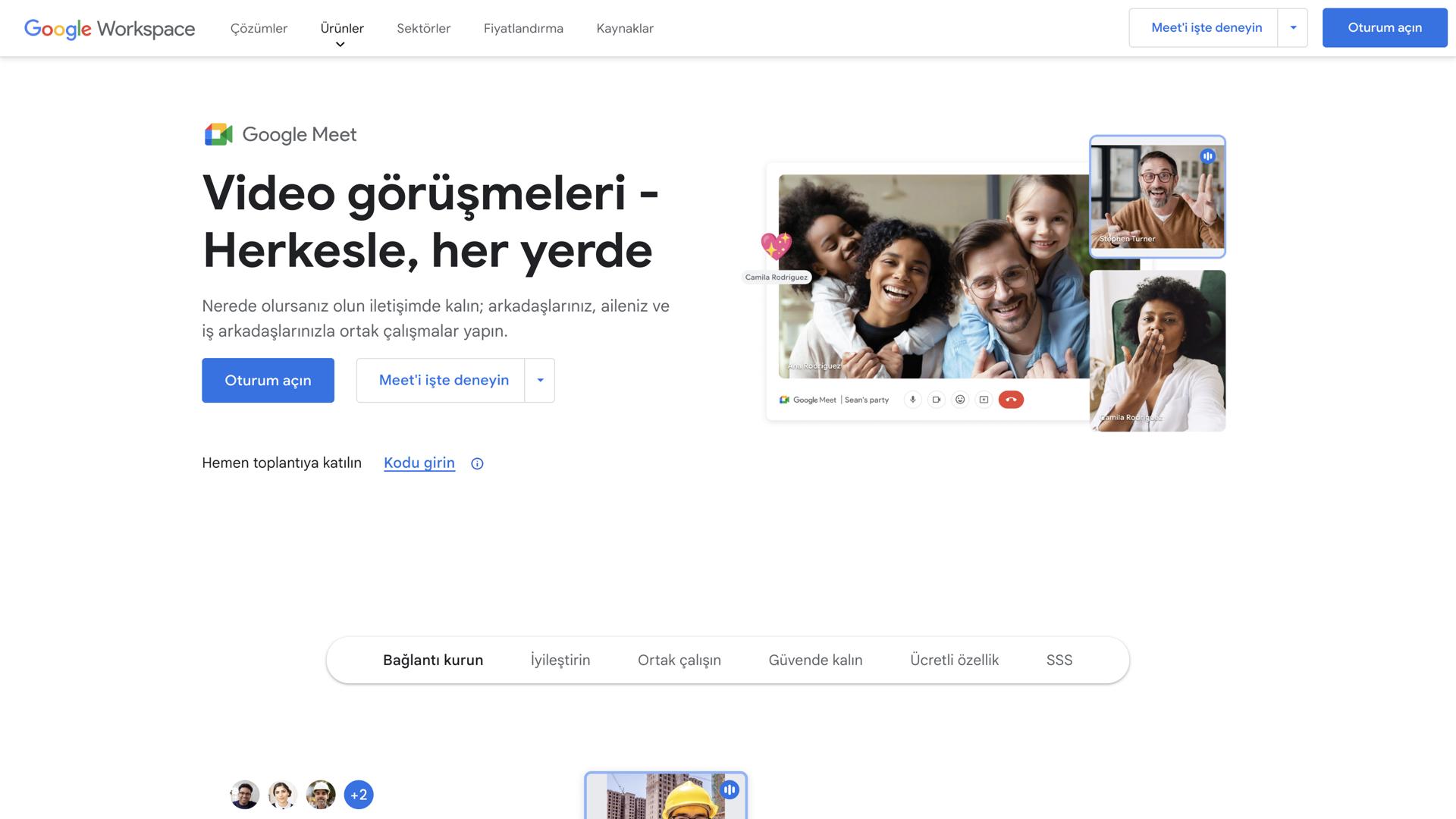
Task: Turn off the camera in the call controls
Action: (x=936, y=400)
